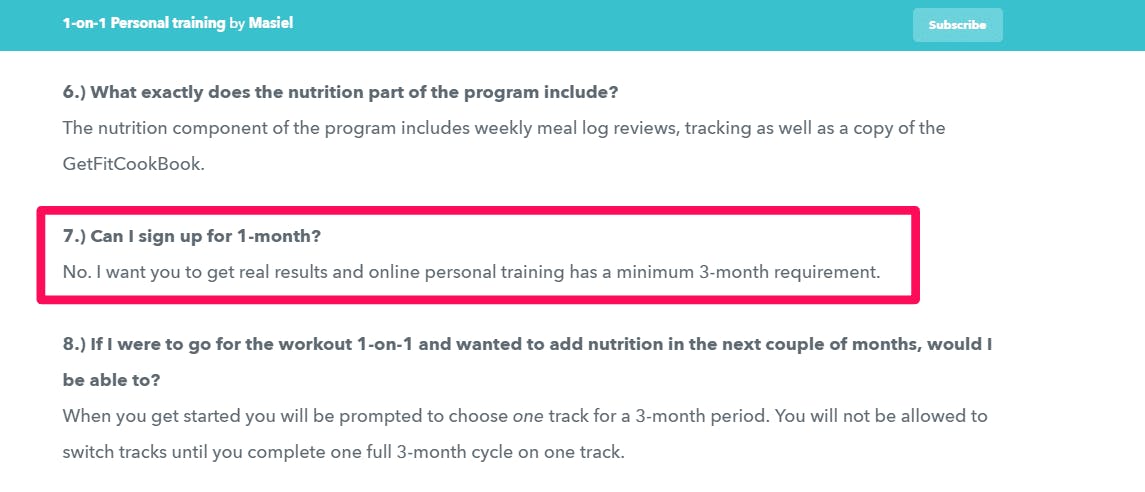Click the line starting 'switch tracks until'
The width and height of the screenshot is (1145, 492).
click(344, 452)
